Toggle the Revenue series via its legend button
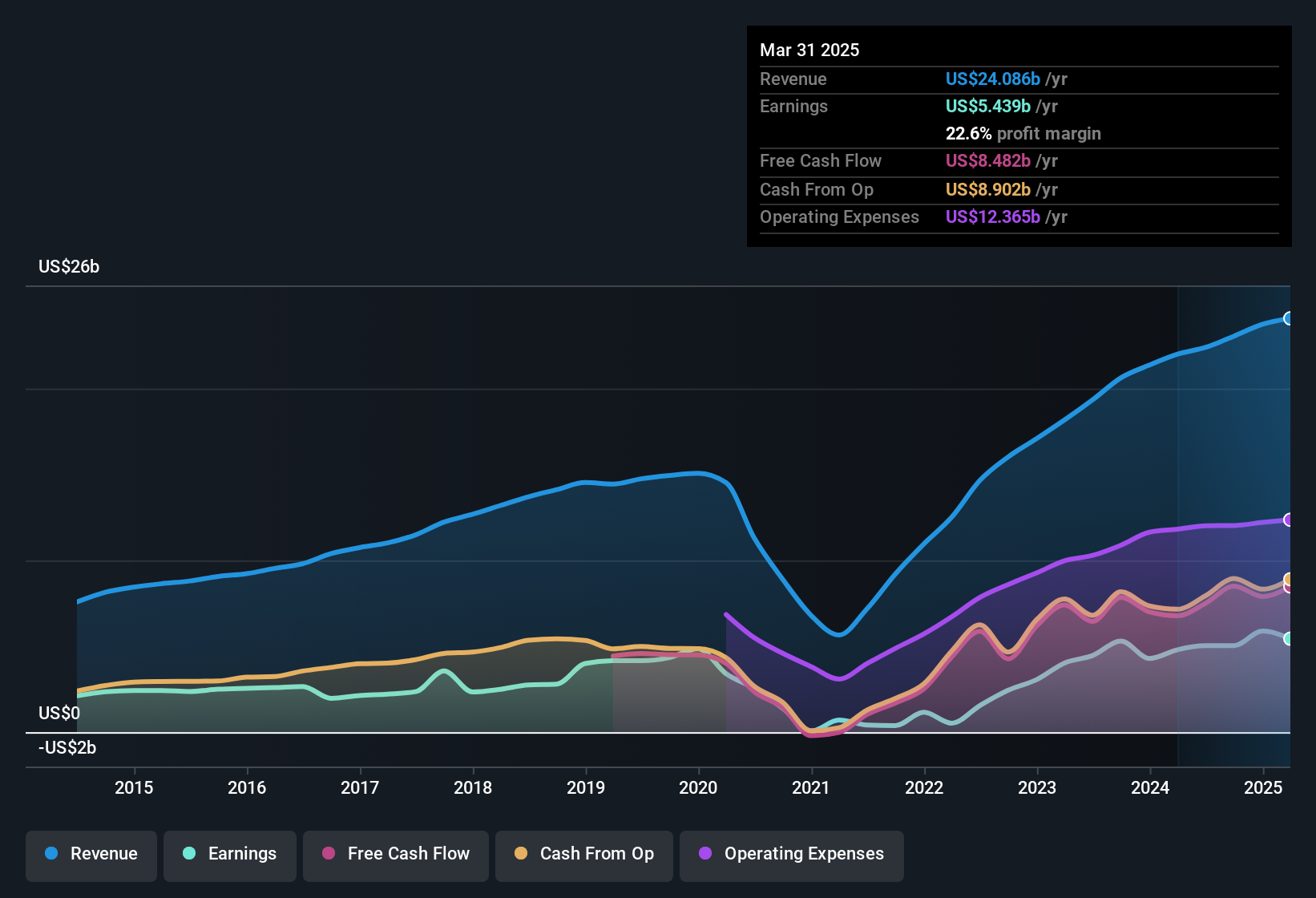1316x898 pixels. coord(91,854)
